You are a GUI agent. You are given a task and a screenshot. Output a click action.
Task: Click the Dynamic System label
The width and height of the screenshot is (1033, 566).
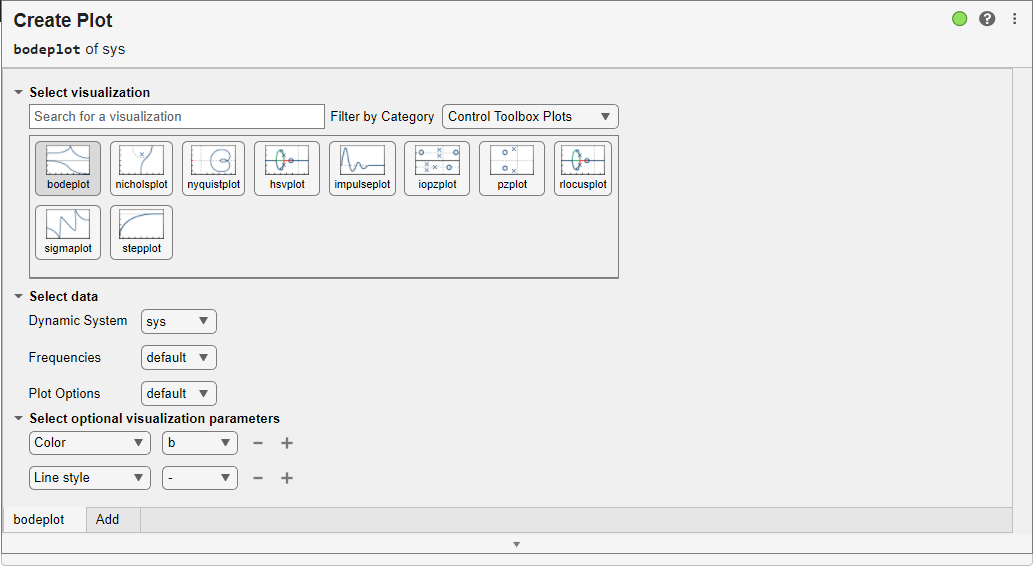coord(78,321)
